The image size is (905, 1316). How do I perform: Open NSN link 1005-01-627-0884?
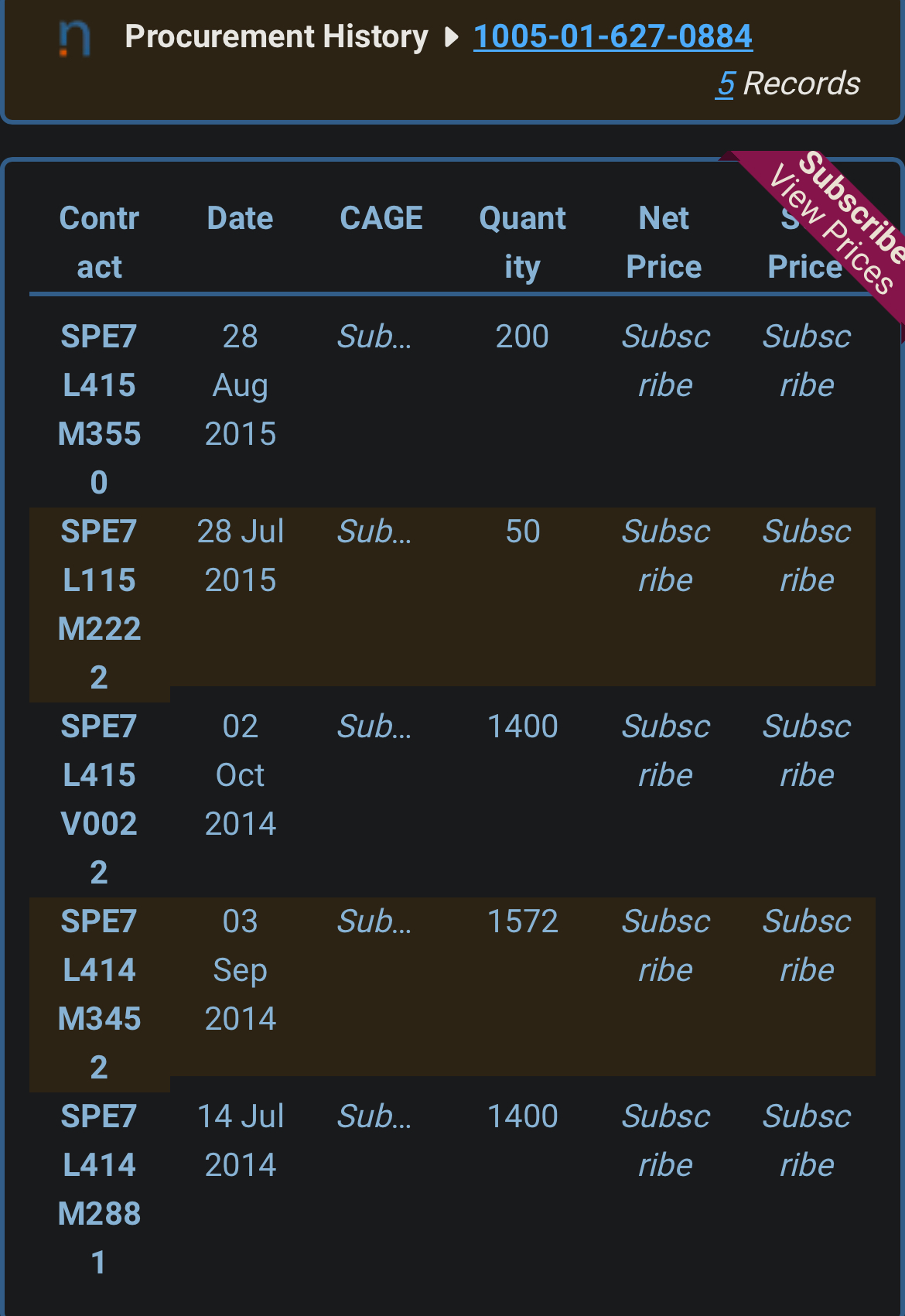(x=613, y=36)
